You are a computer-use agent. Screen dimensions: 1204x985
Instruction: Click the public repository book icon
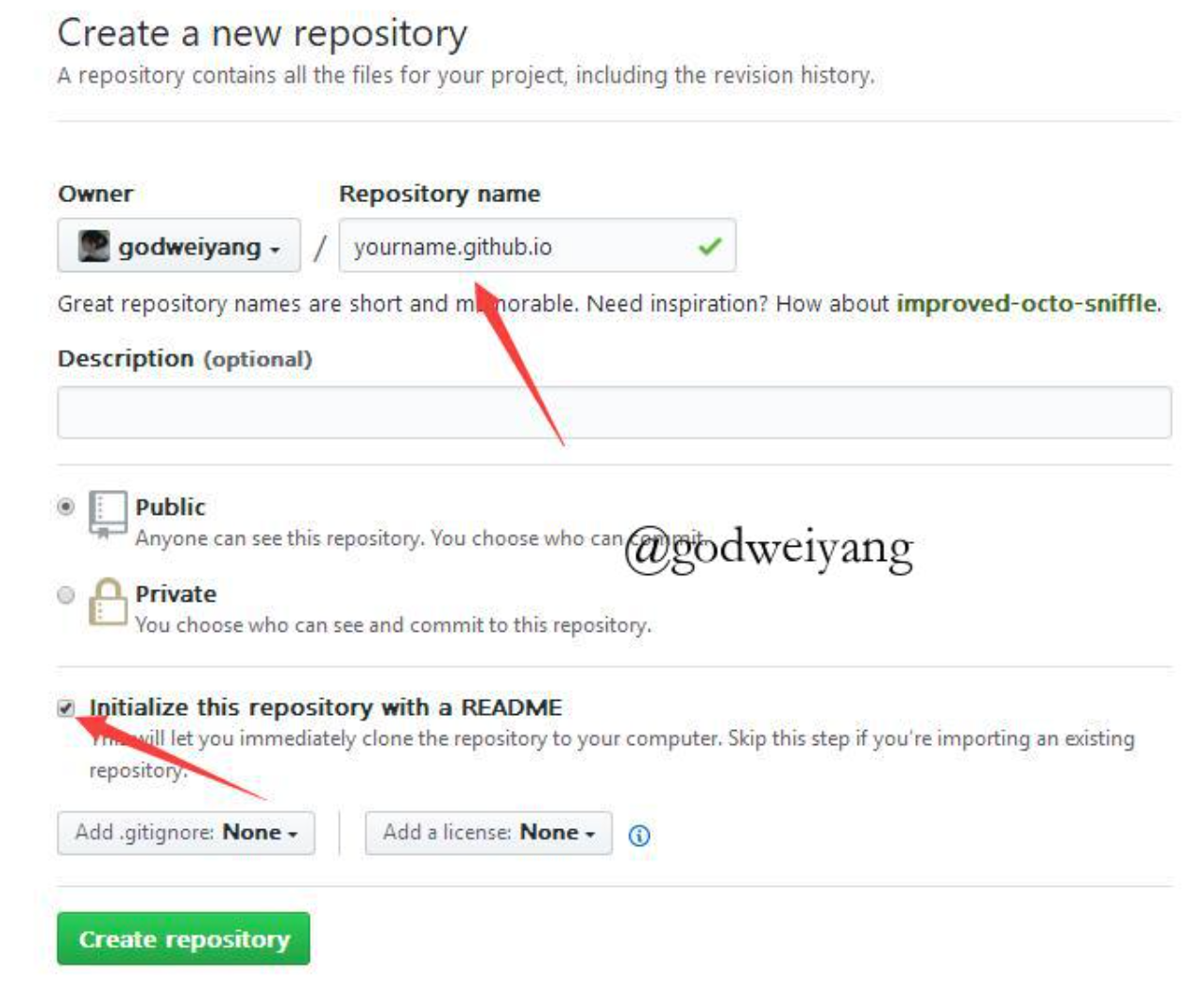[x=107, y=514]
